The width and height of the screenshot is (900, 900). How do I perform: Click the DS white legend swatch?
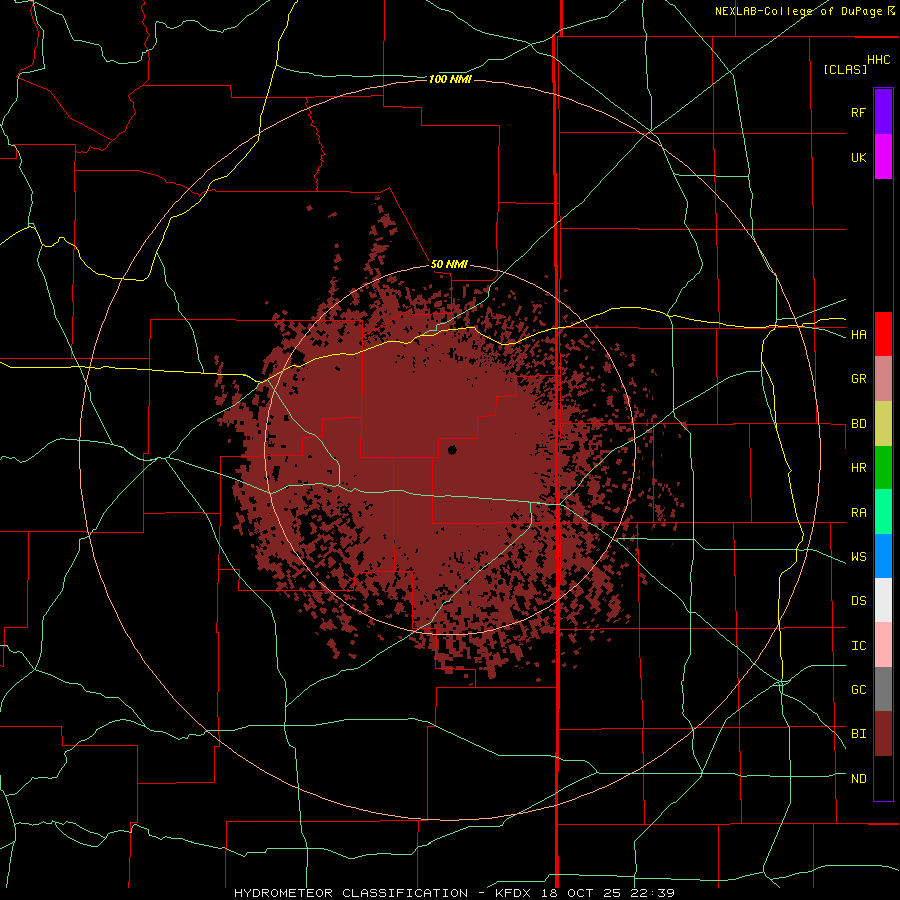click(883, 600)
